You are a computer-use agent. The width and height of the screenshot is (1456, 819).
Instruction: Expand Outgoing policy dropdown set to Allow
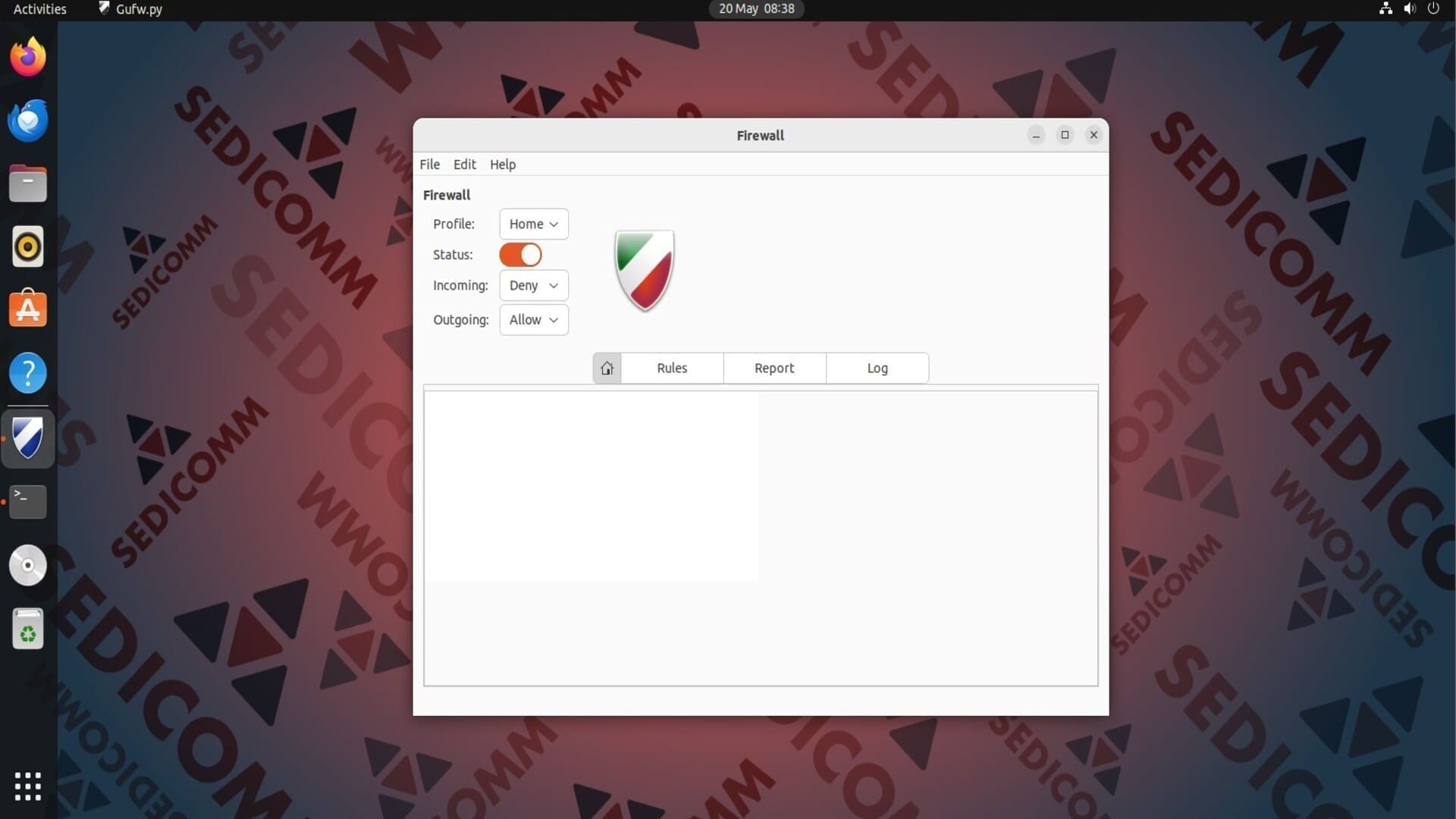coord(533,319)
